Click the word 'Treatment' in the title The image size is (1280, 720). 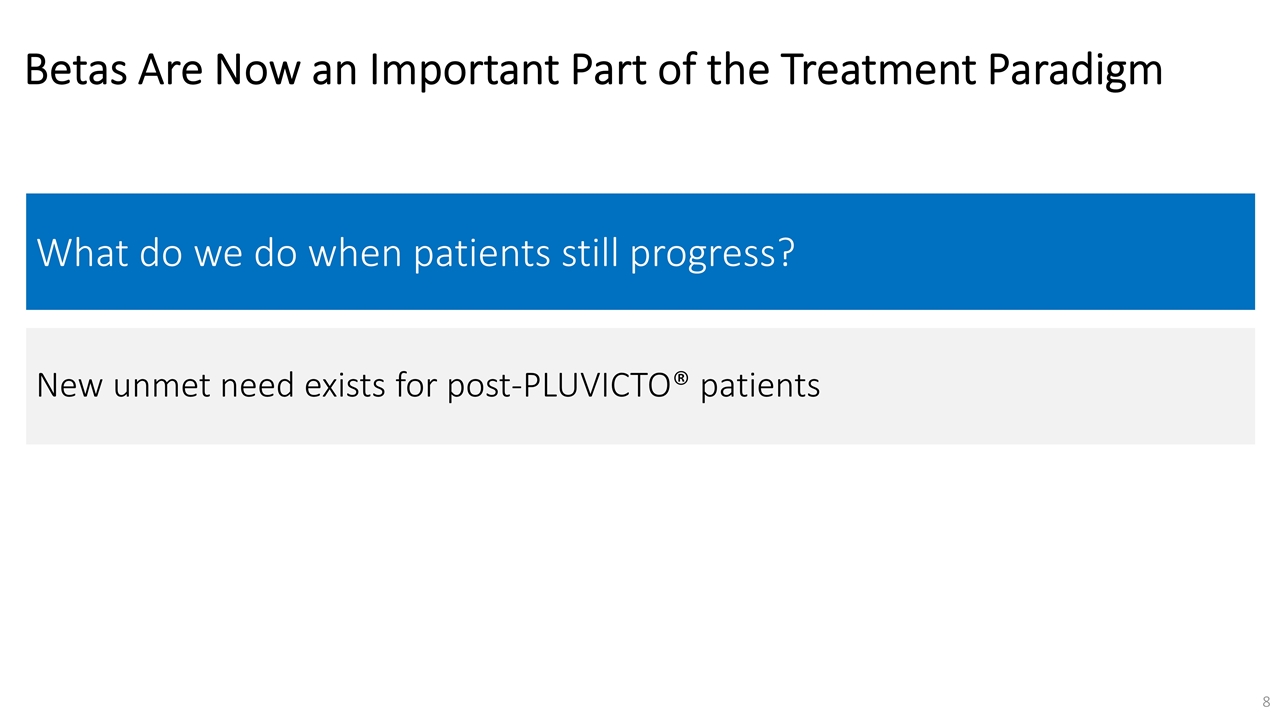tap(874, 71)
